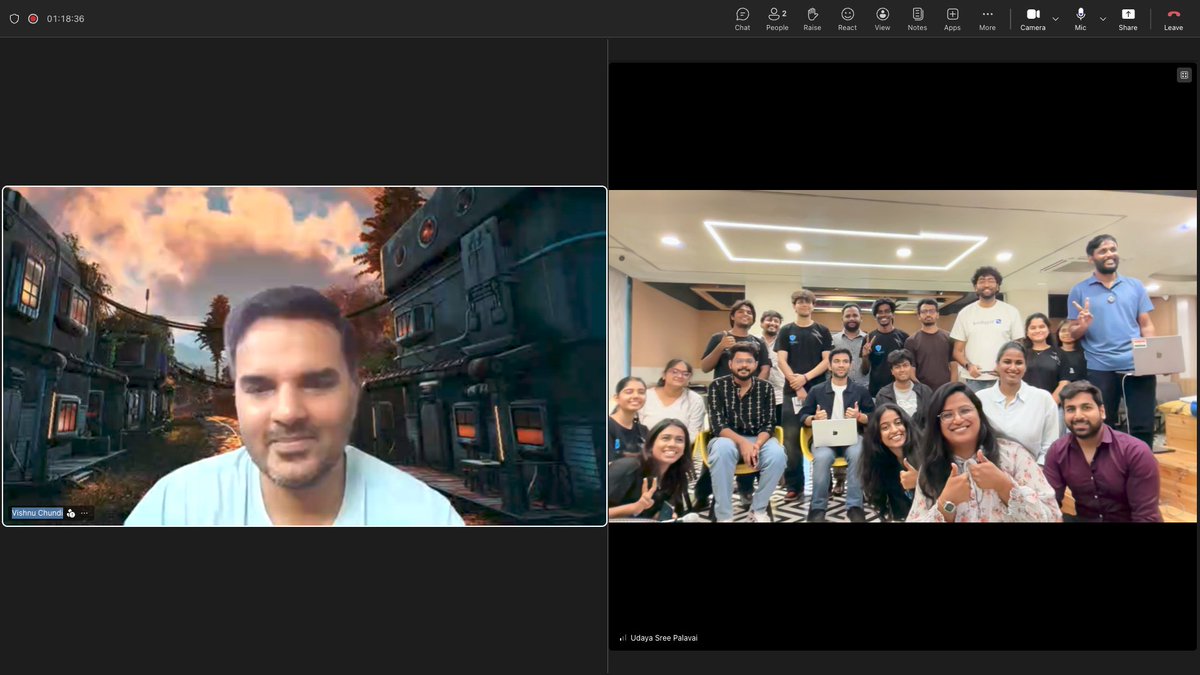This screenshot has width=1200, height=675.
Task: Expand the Camera options arrow
Action: (x=1055, y=18)
